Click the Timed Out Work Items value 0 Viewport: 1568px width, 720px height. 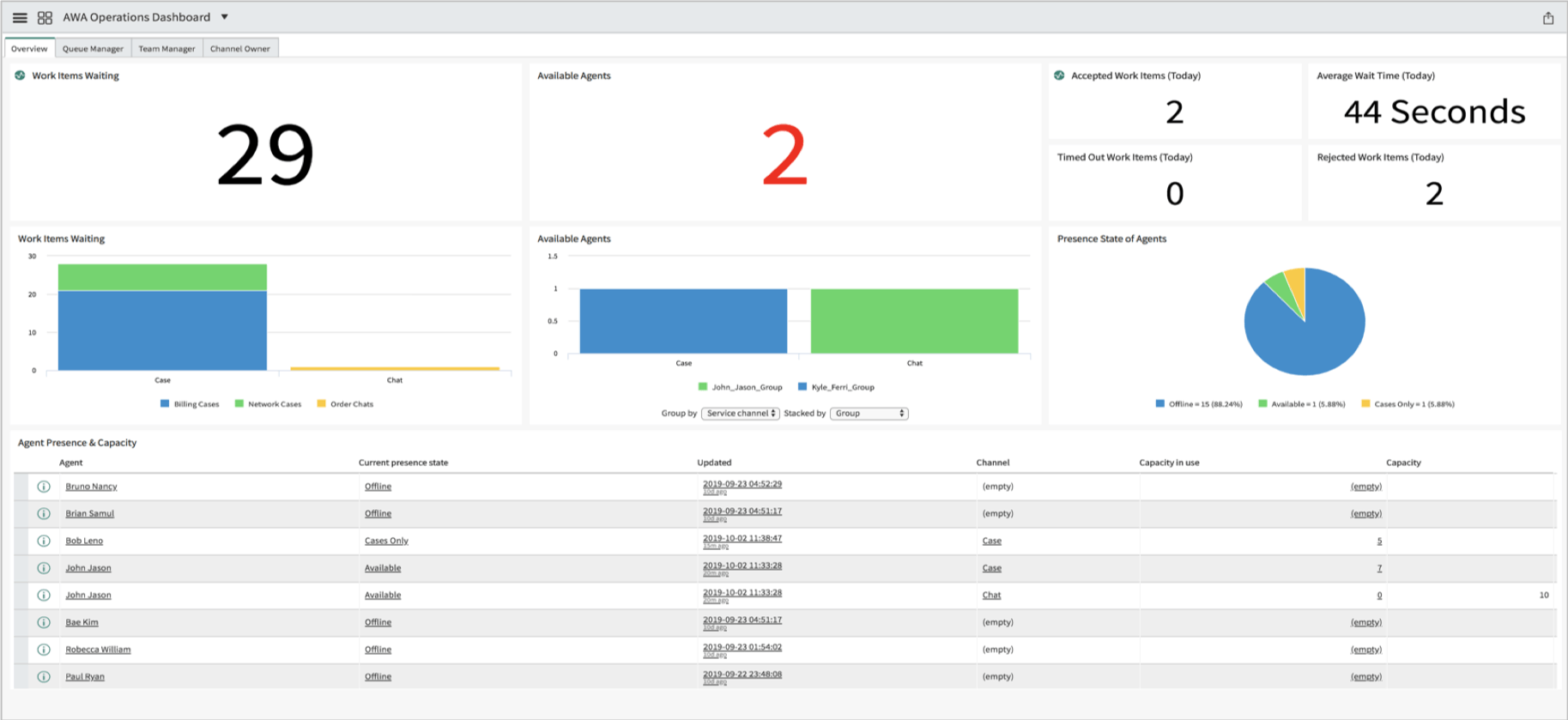click(x=1174, y=193)
